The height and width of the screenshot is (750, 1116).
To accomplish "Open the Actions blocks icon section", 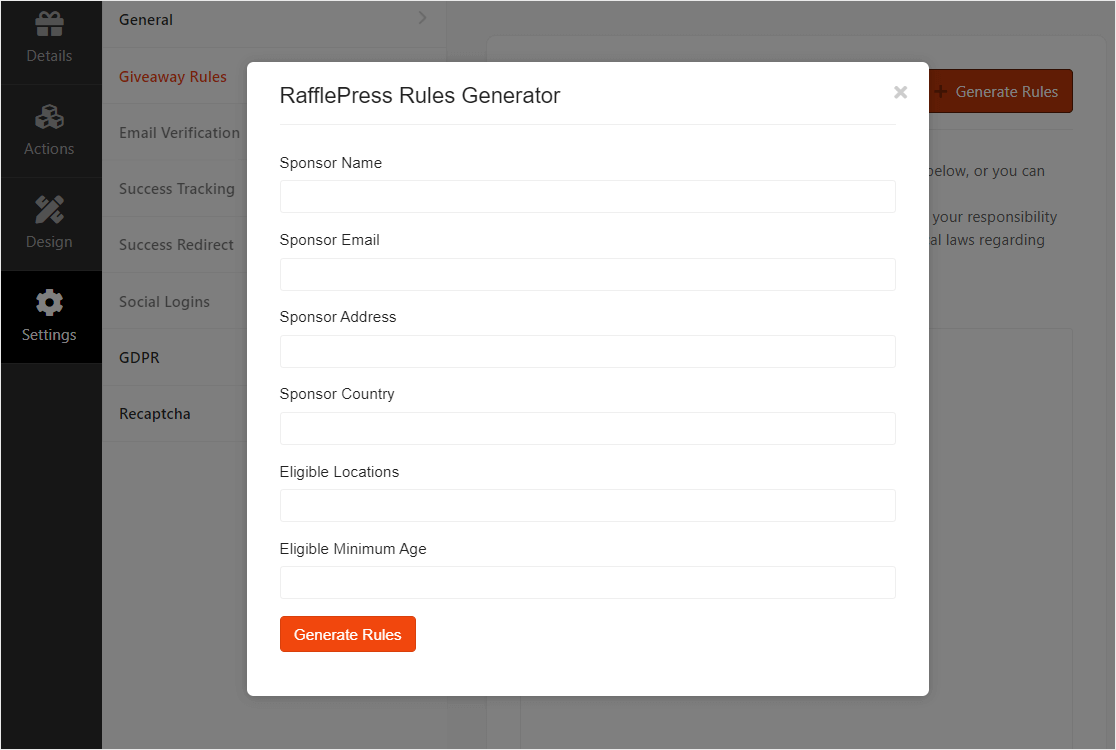I will tap(49, 131).
